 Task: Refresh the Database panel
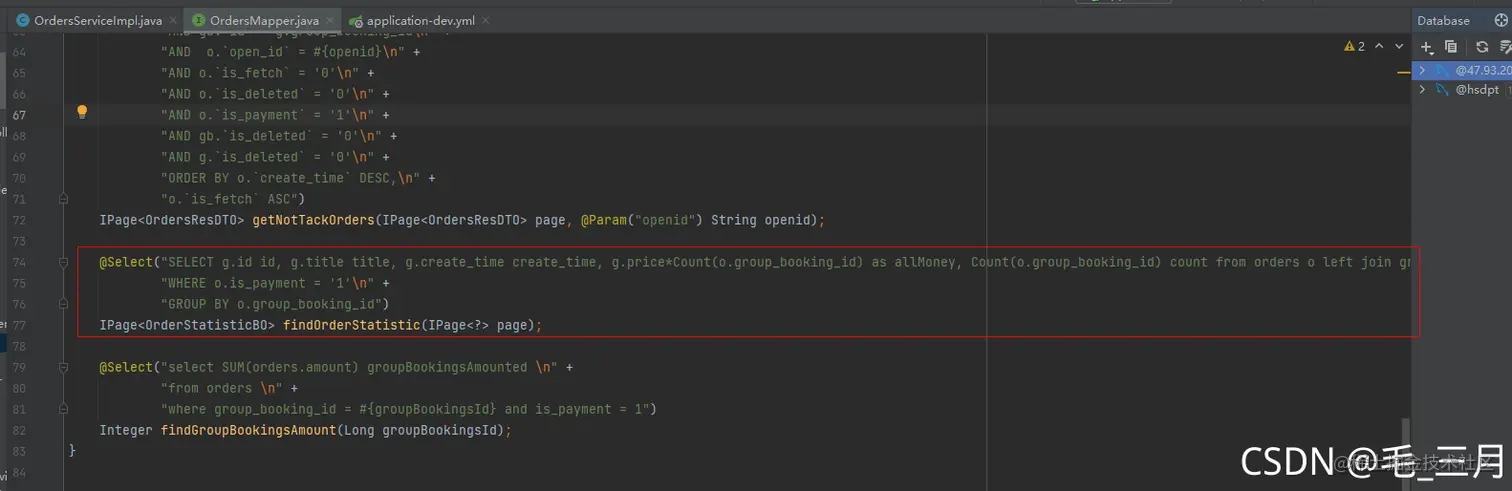pyautogui.click(x=1482, y=47)
